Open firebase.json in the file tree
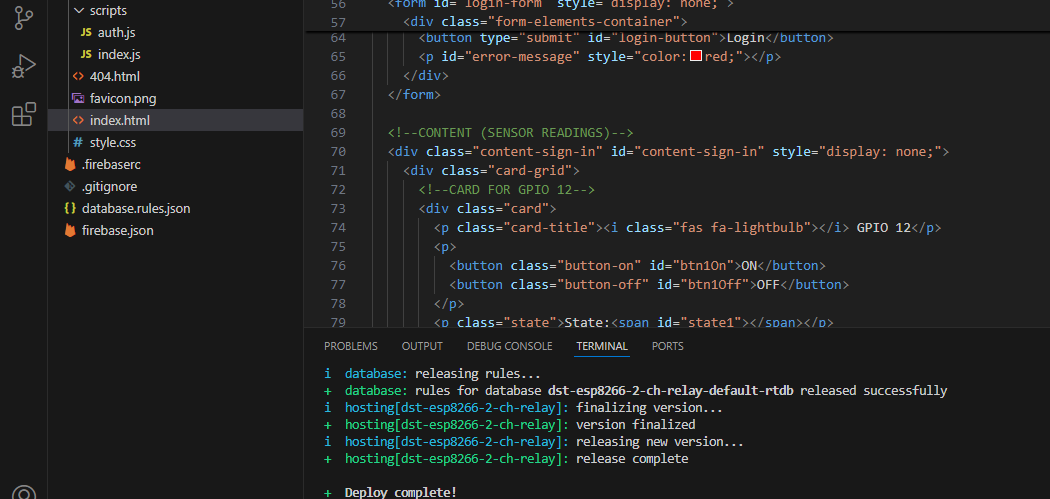Viewport: 1050px width, 499px height. (118, 231)
